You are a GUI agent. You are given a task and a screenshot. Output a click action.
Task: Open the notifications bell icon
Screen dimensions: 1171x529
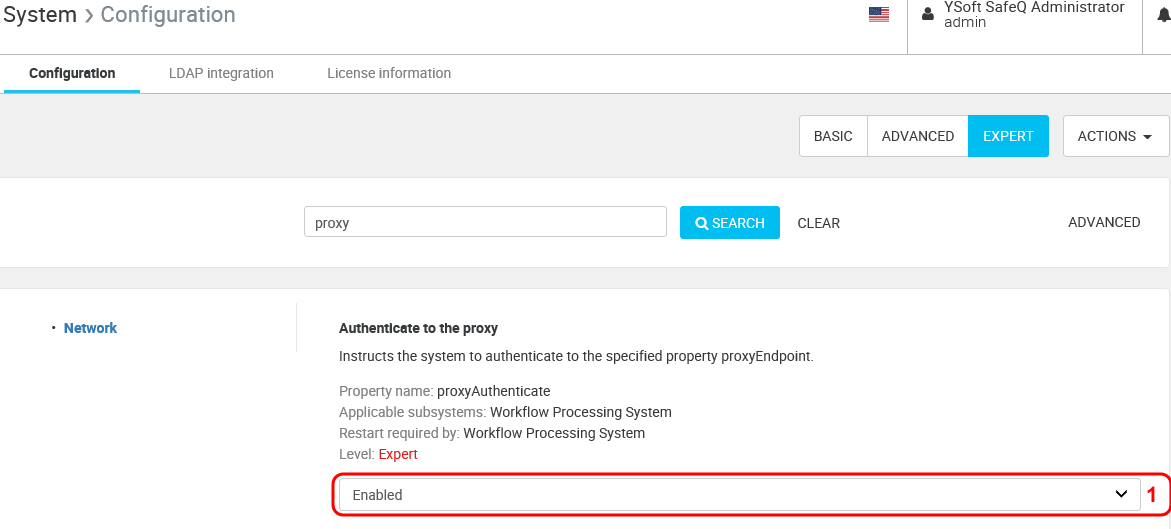(1164, 14)
